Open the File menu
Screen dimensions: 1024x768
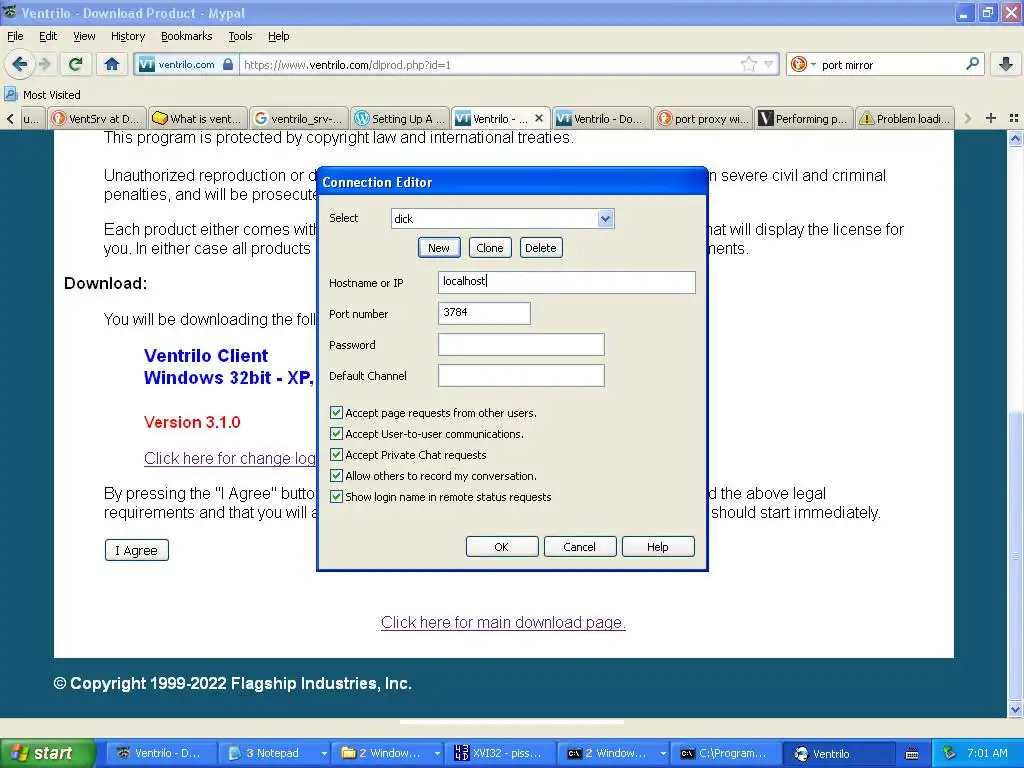tap(15, 36)
